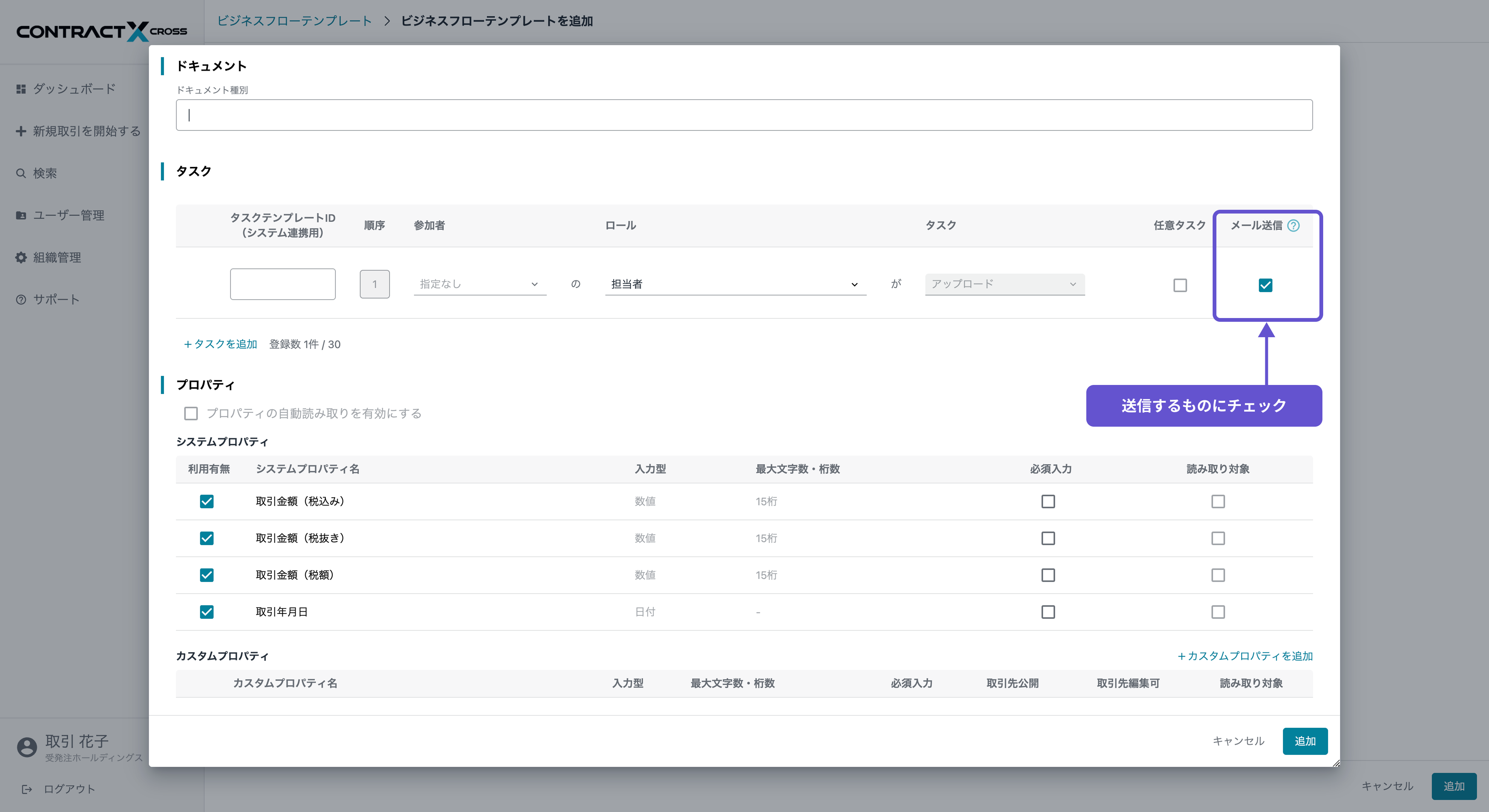Click the 組織管理 gear icon

[21, 258]
